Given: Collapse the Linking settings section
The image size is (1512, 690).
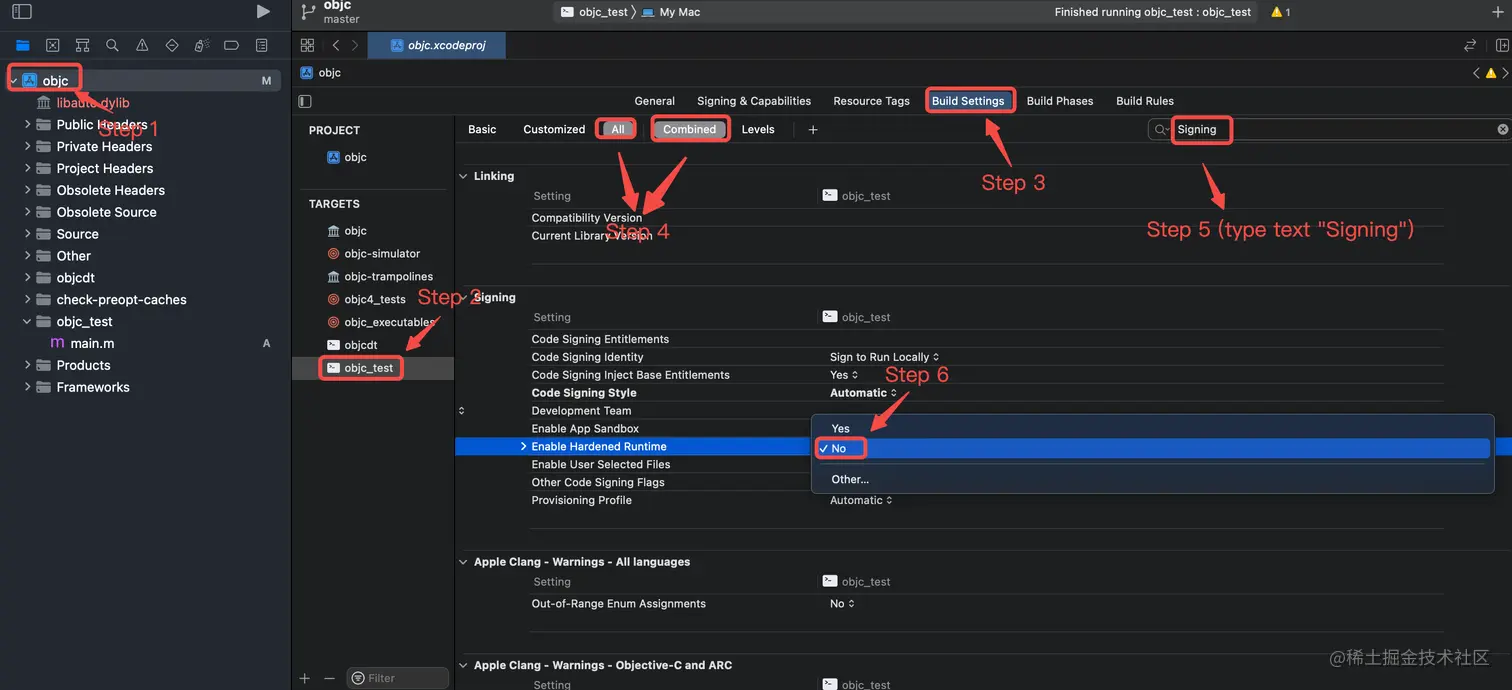Looking at the screenshot, I should coord(463,176).
